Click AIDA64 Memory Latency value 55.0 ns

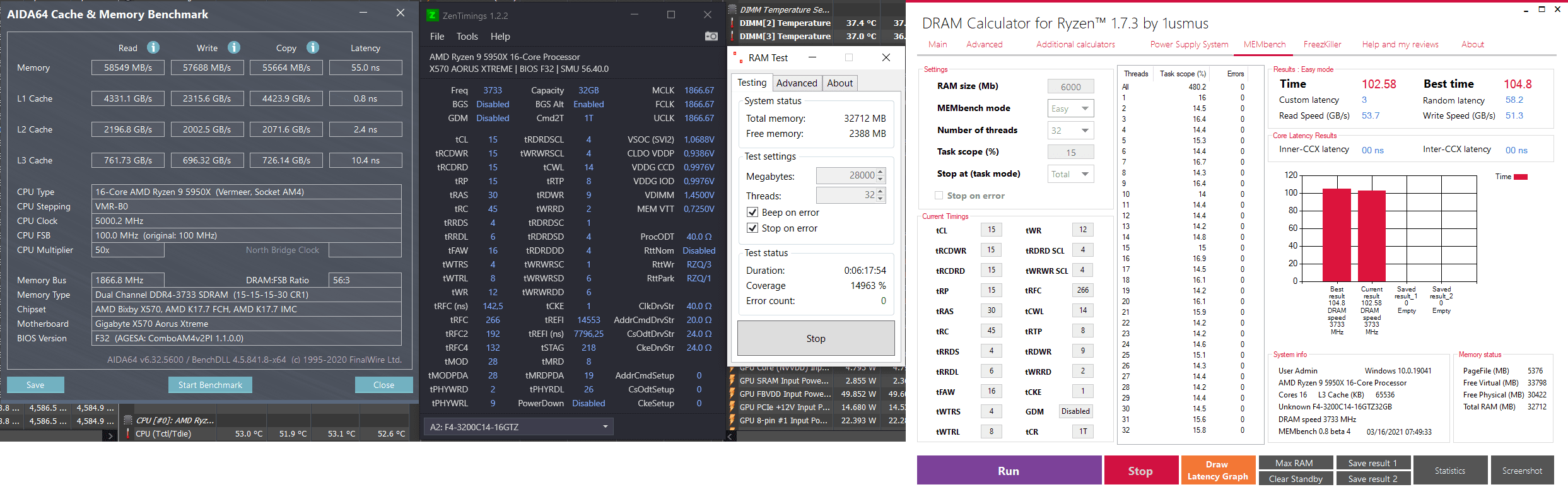click(366, 68)
